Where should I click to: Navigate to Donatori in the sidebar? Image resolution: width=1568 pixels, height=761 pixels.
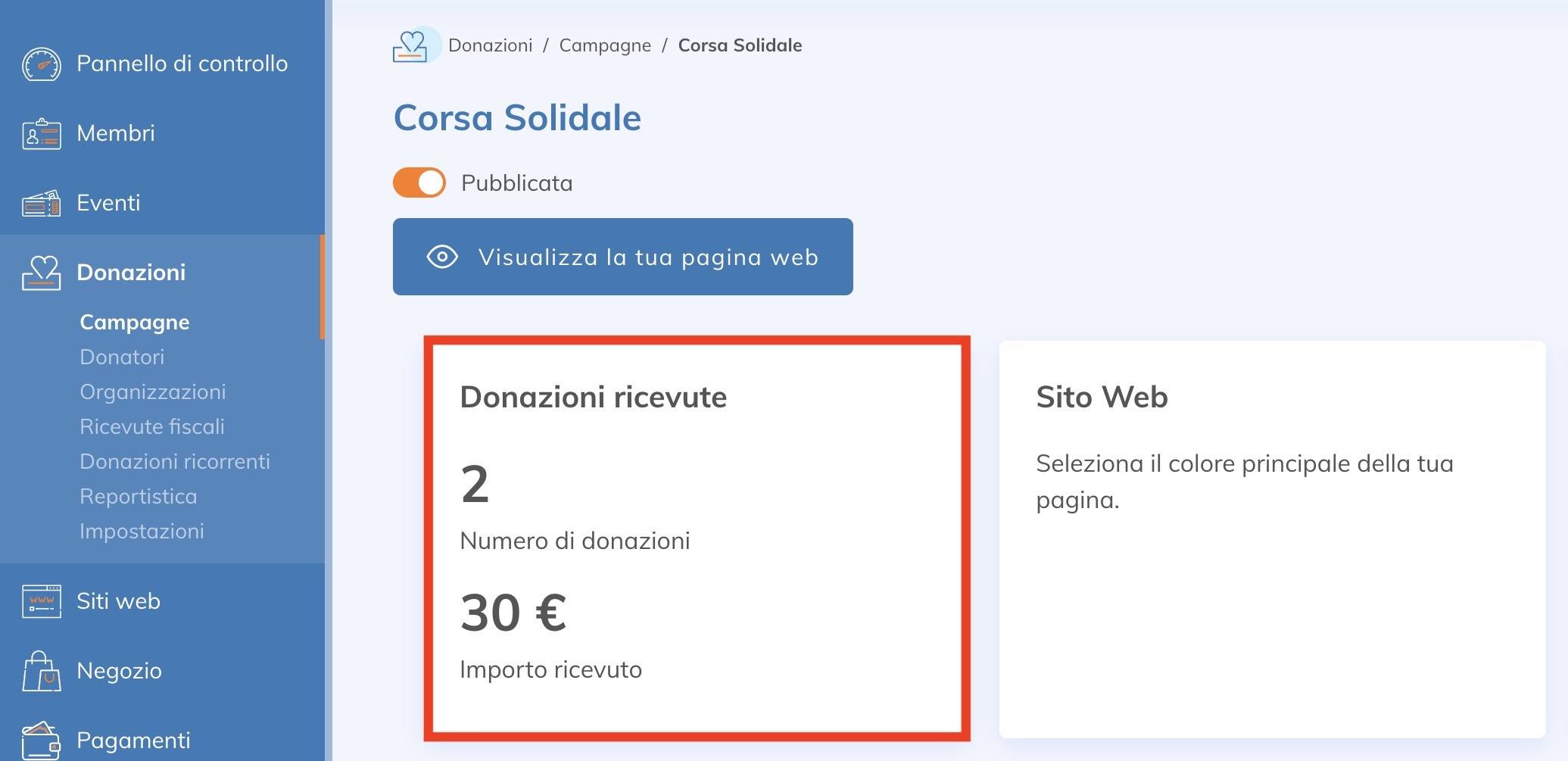pyautogui.click(x=122, y=357)
